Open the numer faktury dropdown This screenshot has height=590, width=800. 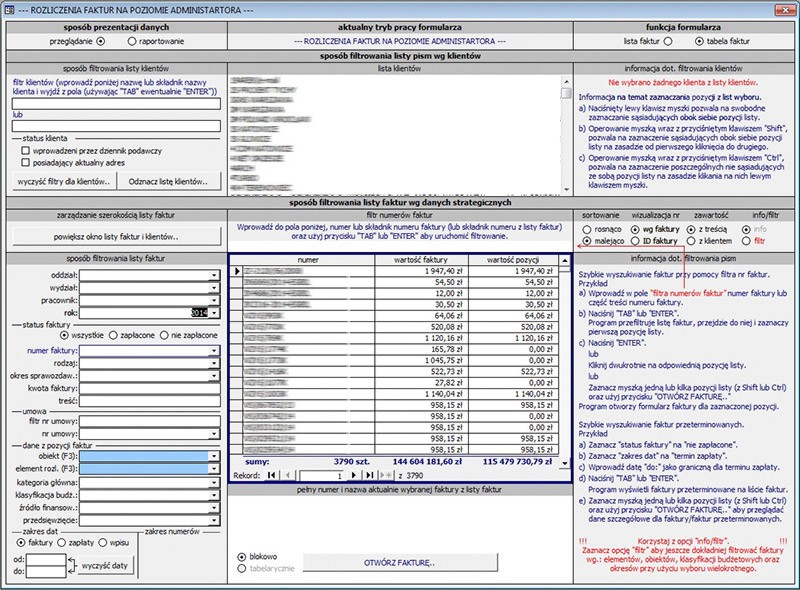point(214,351)
